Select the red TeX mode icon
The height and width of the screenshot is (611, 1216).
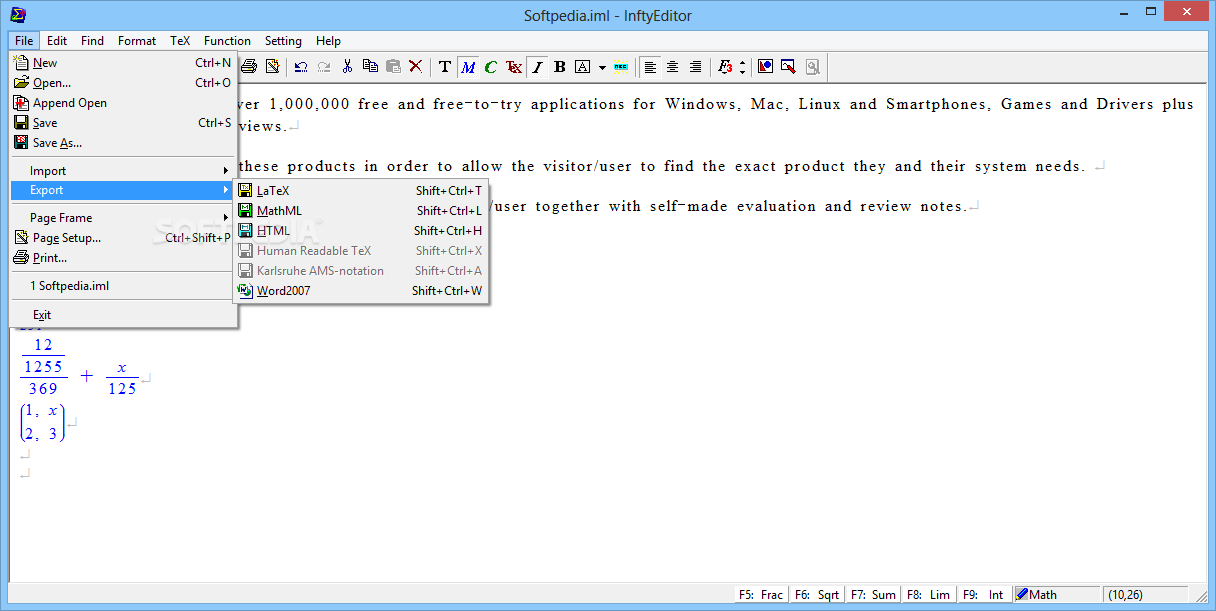[x=513, y=67]
